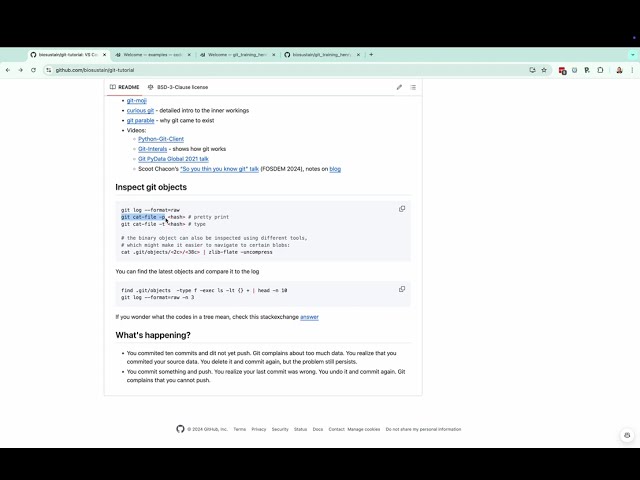Close the Welcome — examples tab
The image size is (640, 480).
click(189, 55)
